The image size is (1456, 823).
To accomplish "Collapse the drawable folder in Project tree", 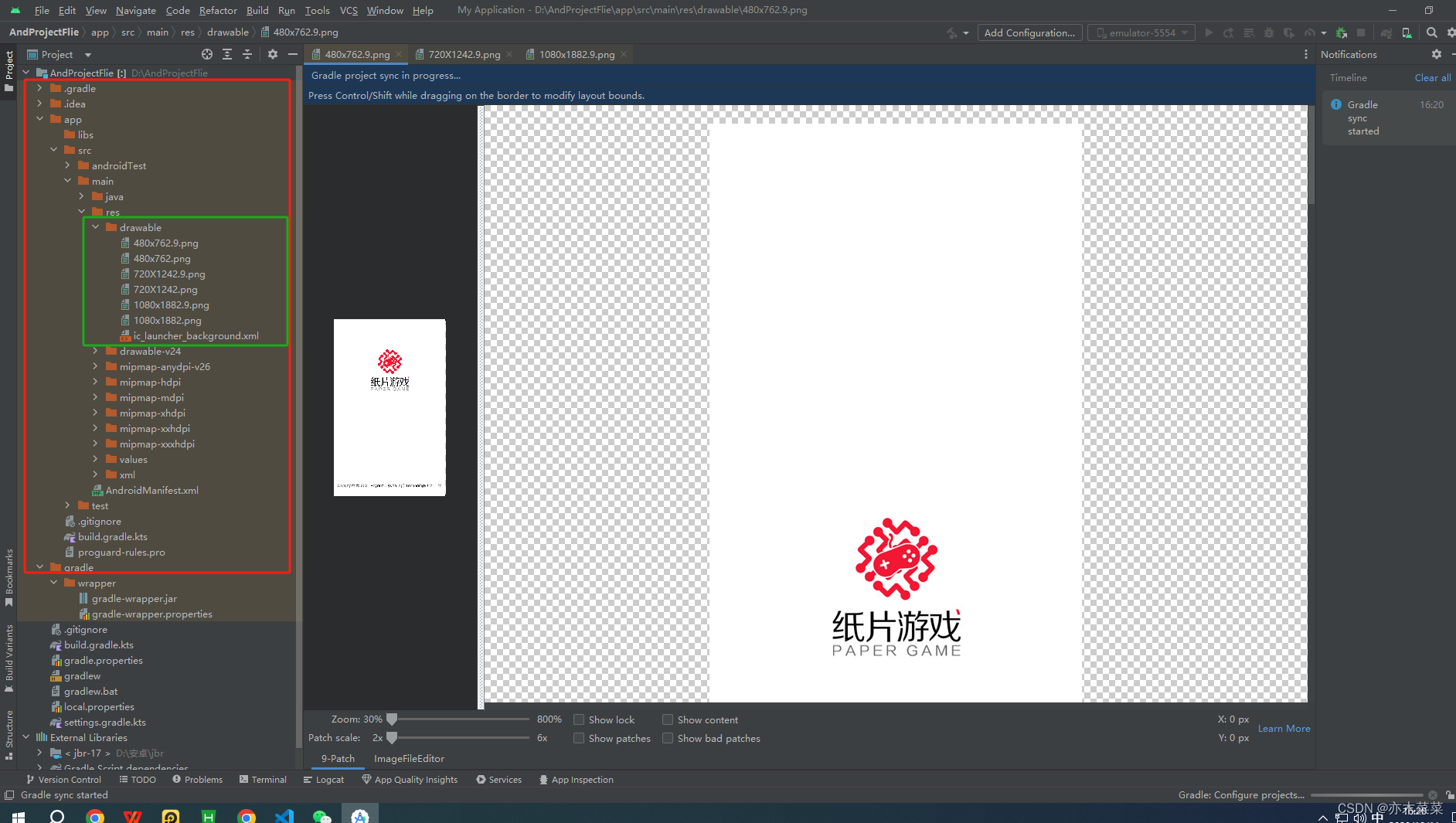I will (x=95, y=227).
